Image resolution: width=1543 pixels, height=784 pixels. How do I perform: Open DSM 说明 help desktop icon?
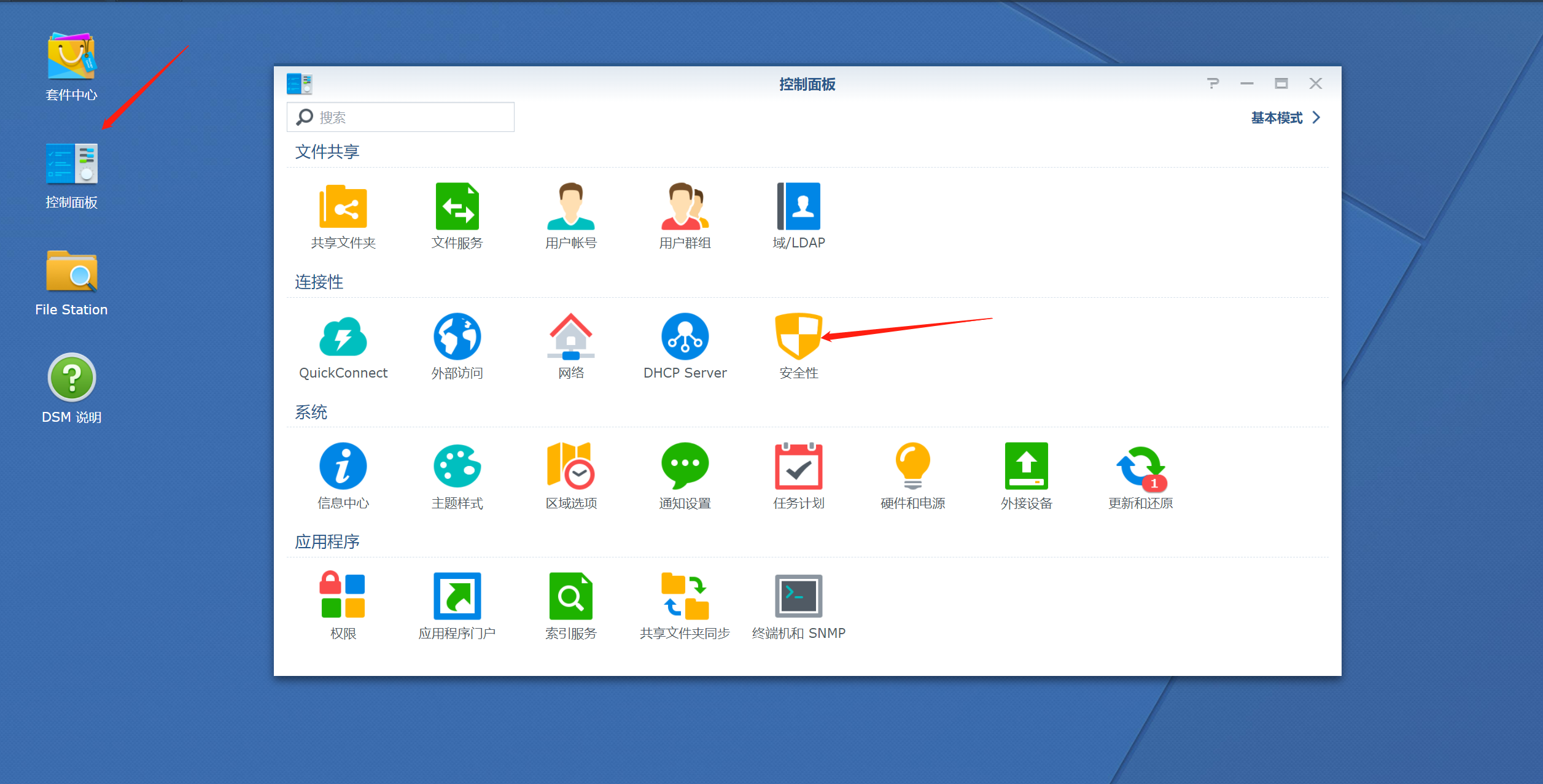pos(71,378)
